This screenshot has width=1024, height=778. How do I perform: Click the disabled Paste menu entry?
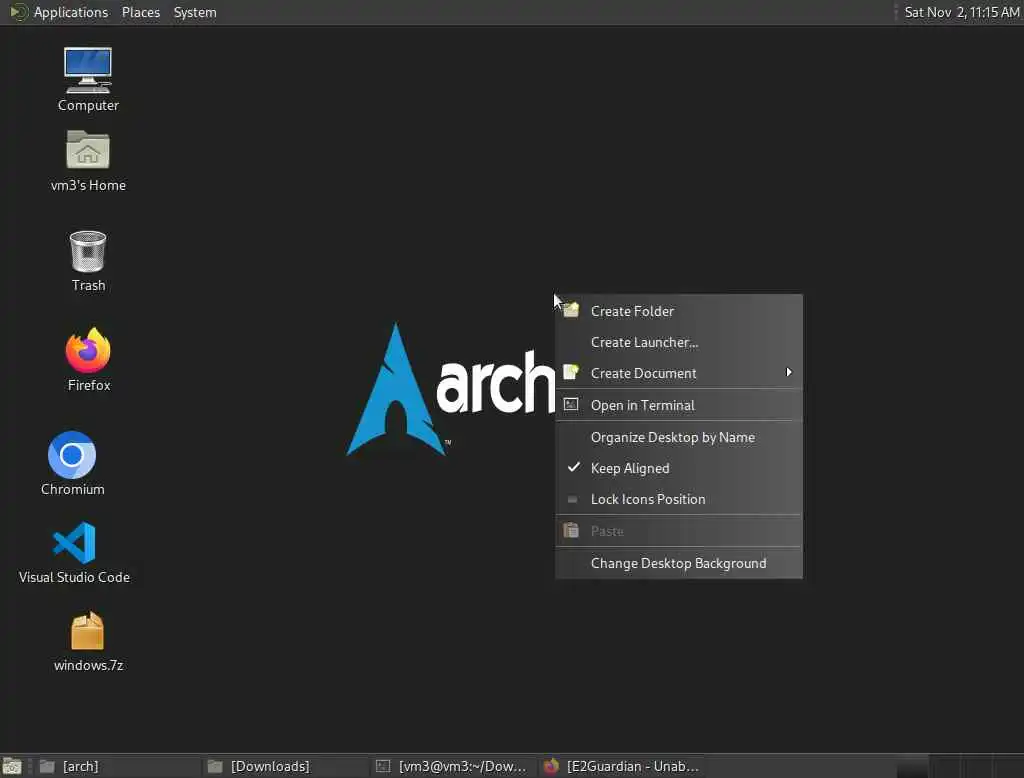pyautogui.click(x=679, y=531)
